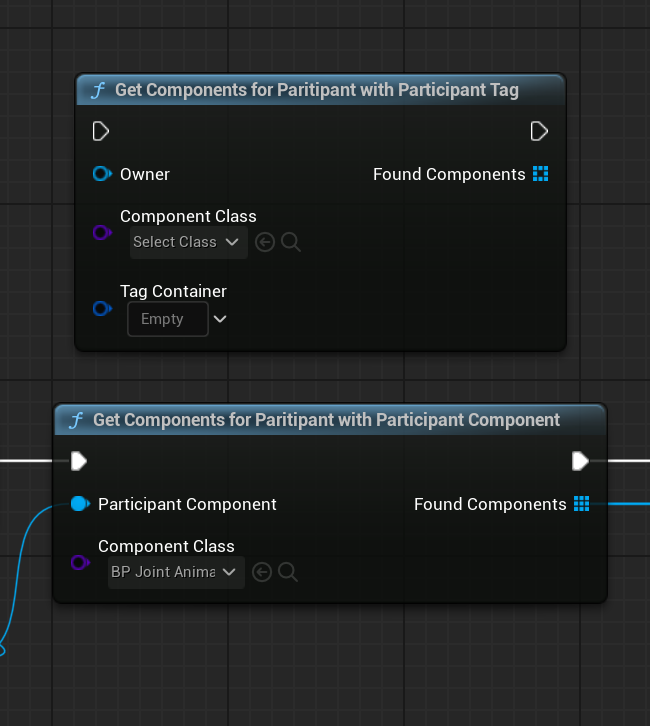The height and width of the screenshot is (726, 650).
Task: Expand the Tag Container chevron dropdown
Action: point(220,319)
